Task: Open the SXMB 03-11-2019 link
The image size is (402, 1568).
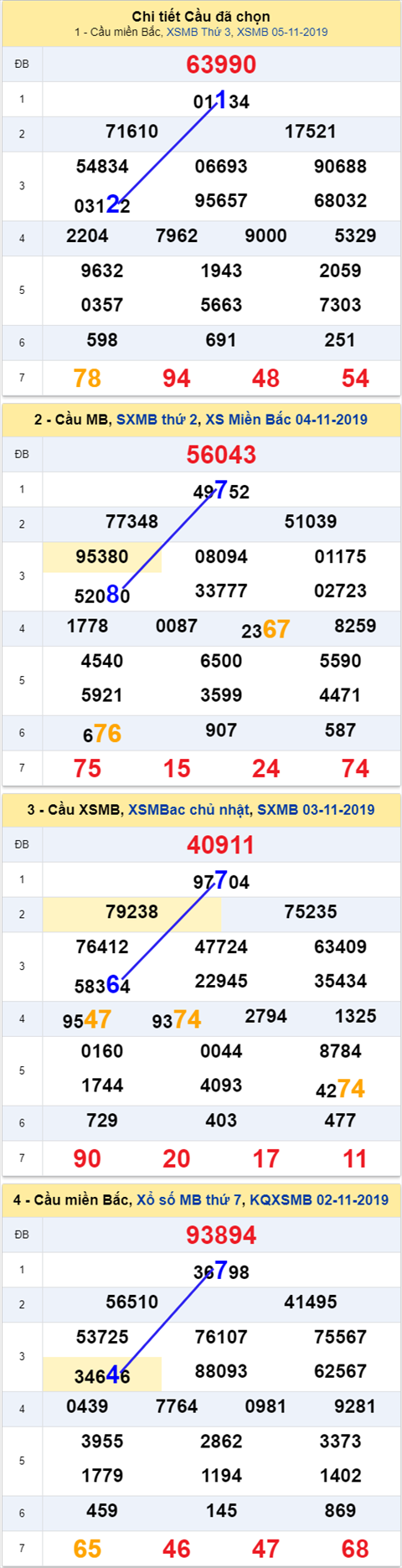Action: coord(316,810)
